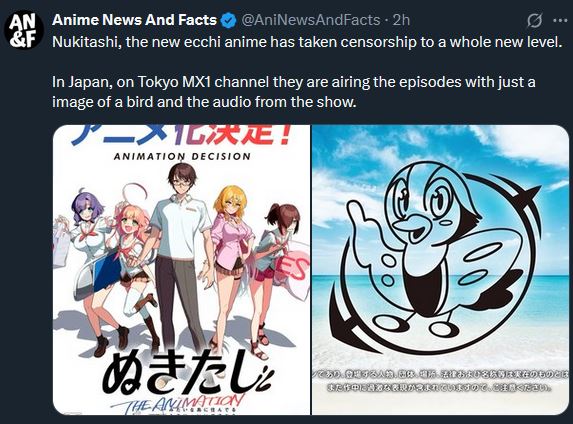The image size is (573, 424).
Task: Open the bird mascot beach image
Action: (440, 270)
